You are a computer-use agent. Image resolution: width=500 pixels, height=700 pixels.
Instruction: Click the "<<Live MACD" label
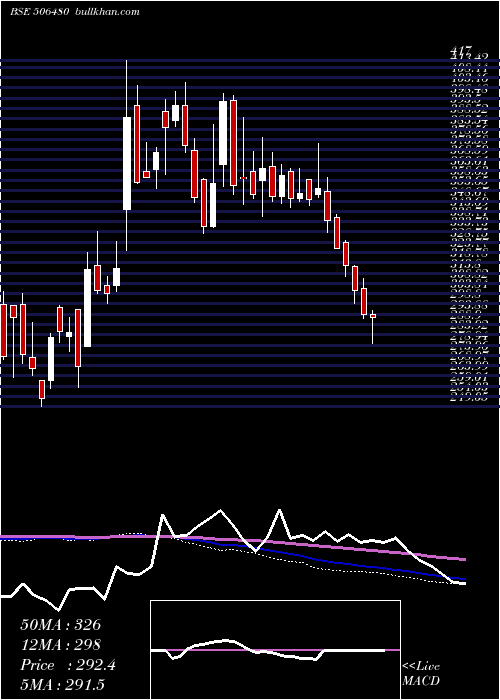(x=421, y=674)
